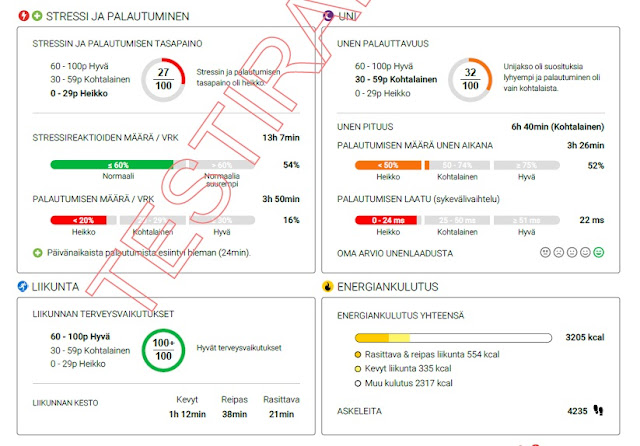Click bold 30 - 59p Kohtalainen in sleep card

click(x=396, y=80)
